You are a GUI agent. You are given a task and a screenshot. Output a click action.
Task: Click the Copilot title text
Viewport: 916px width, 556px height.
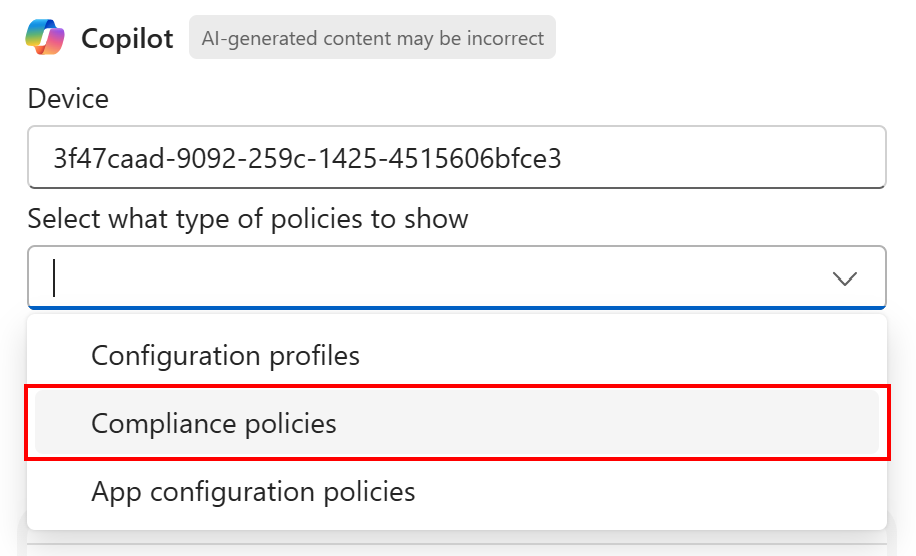(x=127, y=39)
